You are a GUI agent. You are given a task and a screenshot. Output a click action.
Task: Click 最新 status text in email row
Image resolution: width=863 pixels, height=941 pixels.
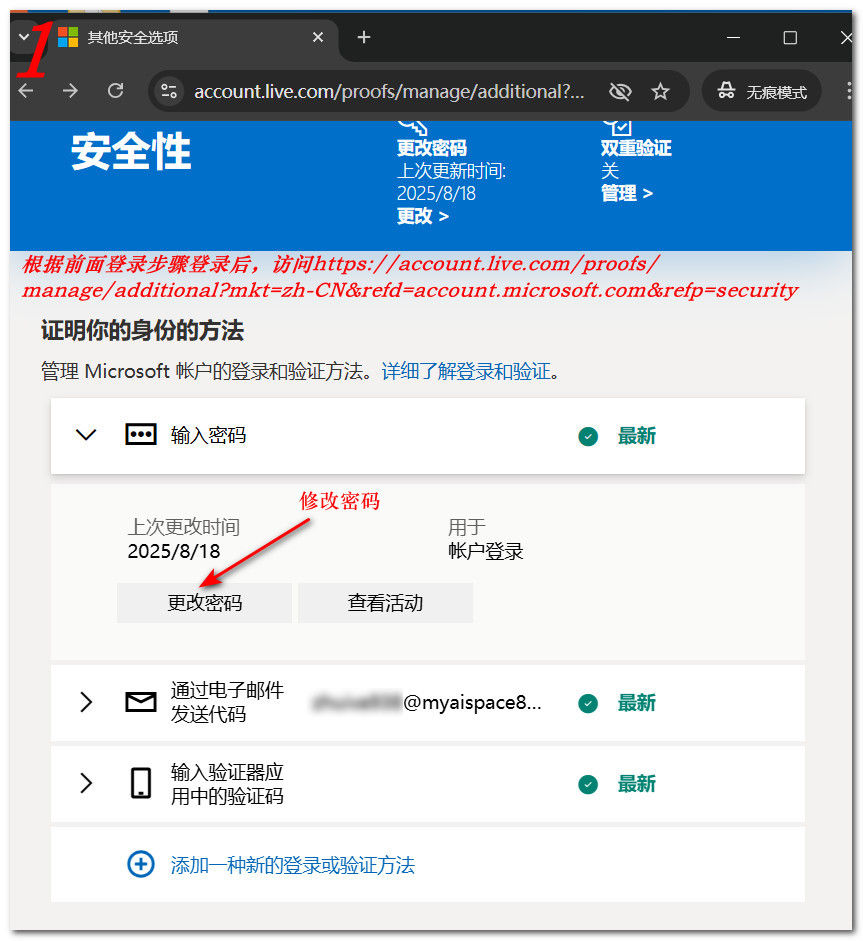637,702
